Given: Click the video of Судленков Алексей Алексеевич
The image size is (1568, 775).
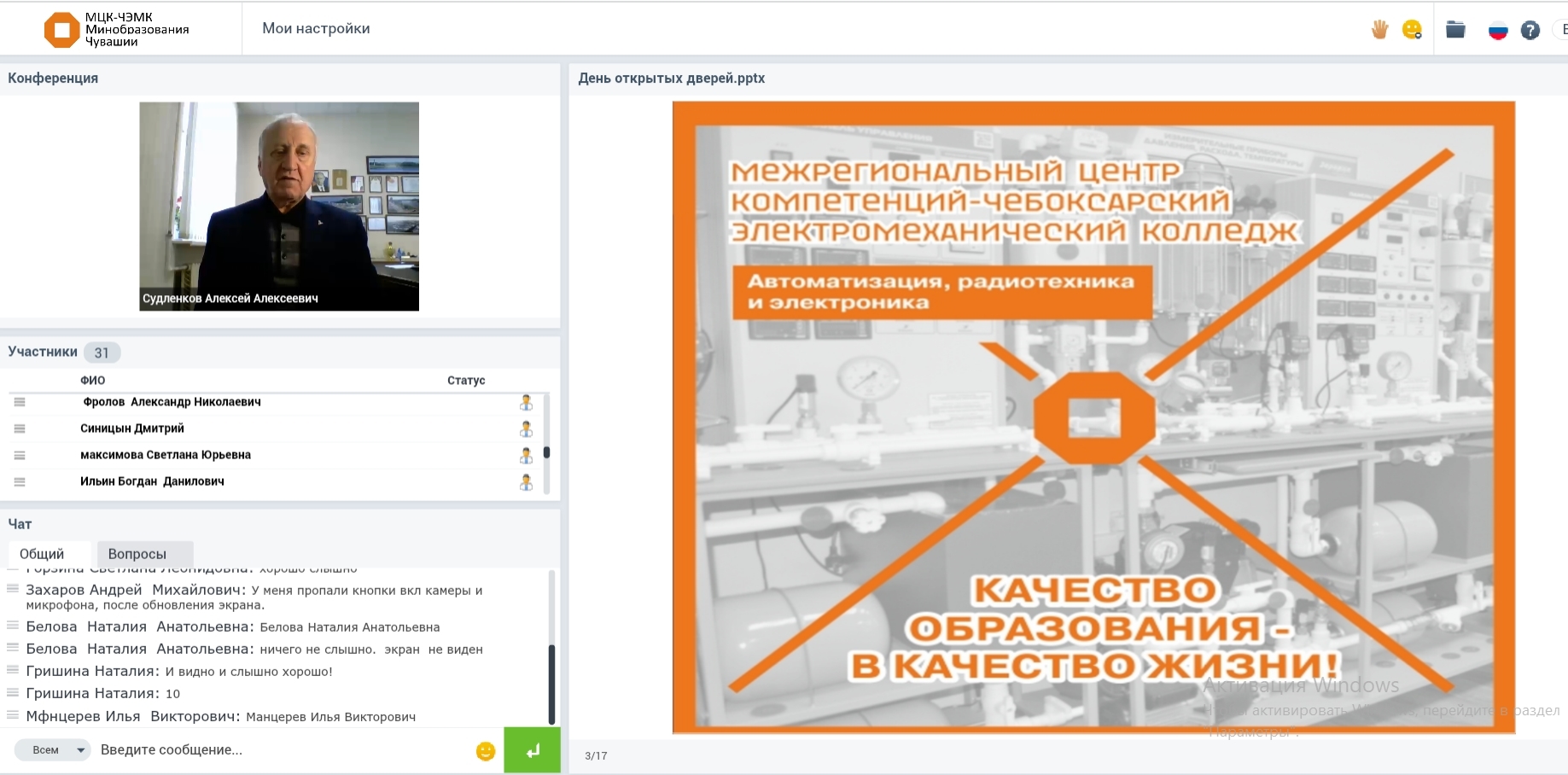Looking at the screenshot, I should pyautogui.click(x=279, y=207).
